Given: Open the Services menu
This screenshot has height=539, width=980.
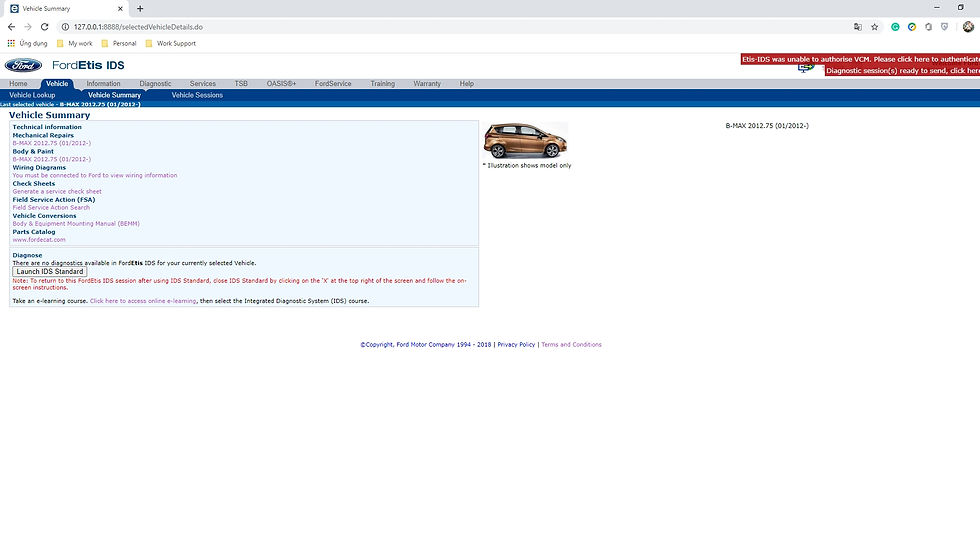Looking at the screenshot, I should coord(202,84).
